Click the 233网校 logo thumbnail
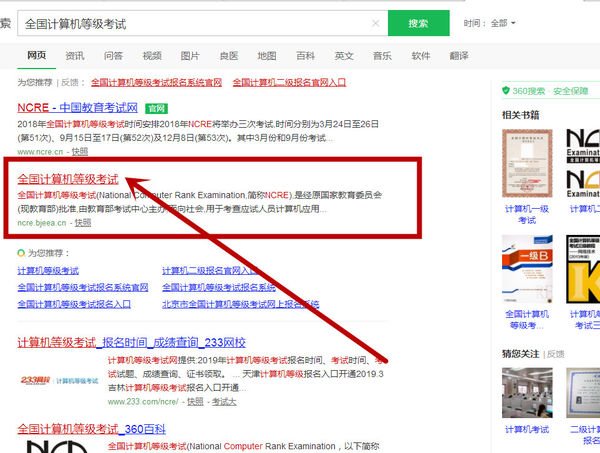Image resolution: width=600 pixels, height=453 pixels. pyautogui.click(x=59, y=380)
